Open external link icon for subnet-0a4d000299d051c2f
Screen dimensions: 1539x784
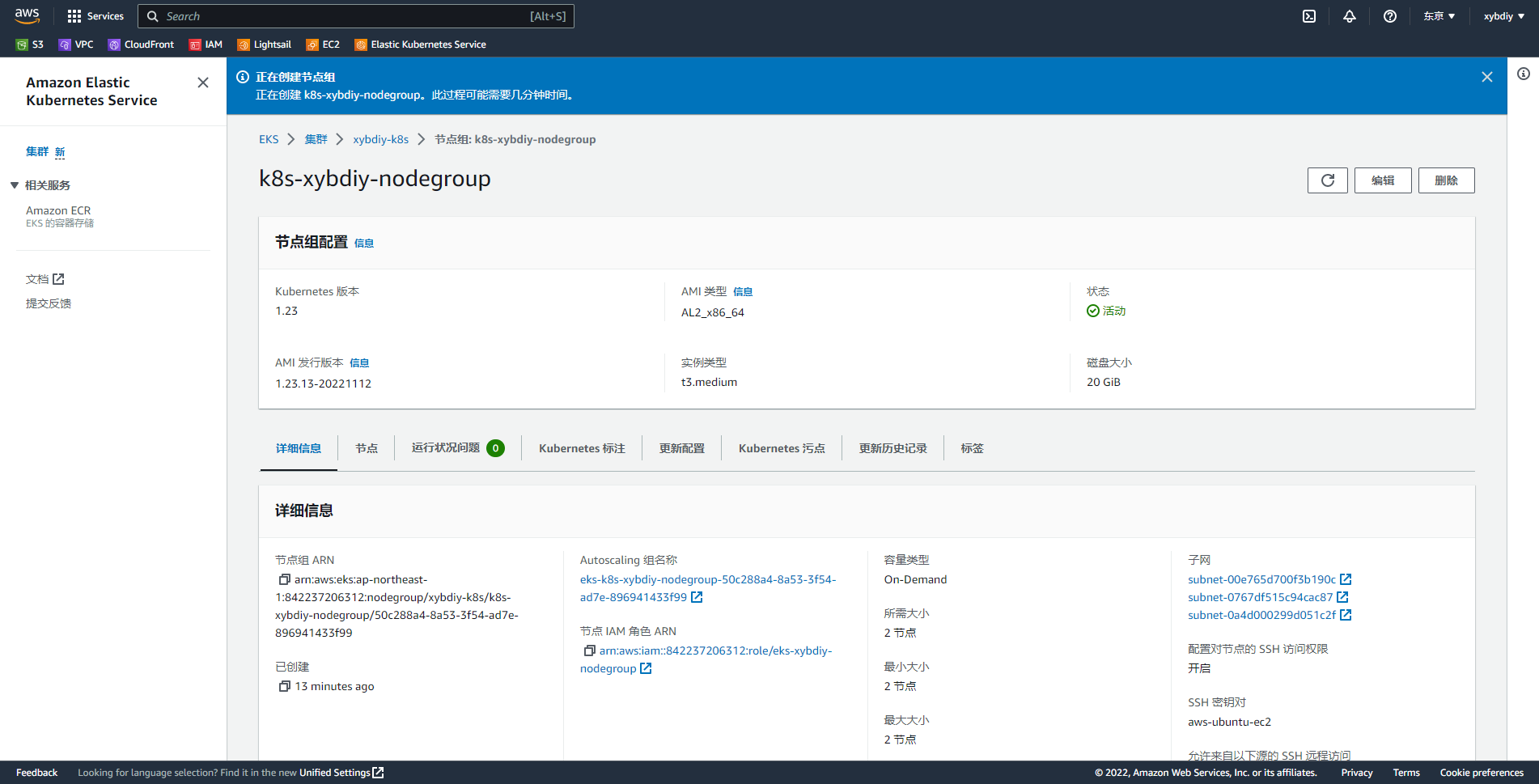pos(1346,615)
